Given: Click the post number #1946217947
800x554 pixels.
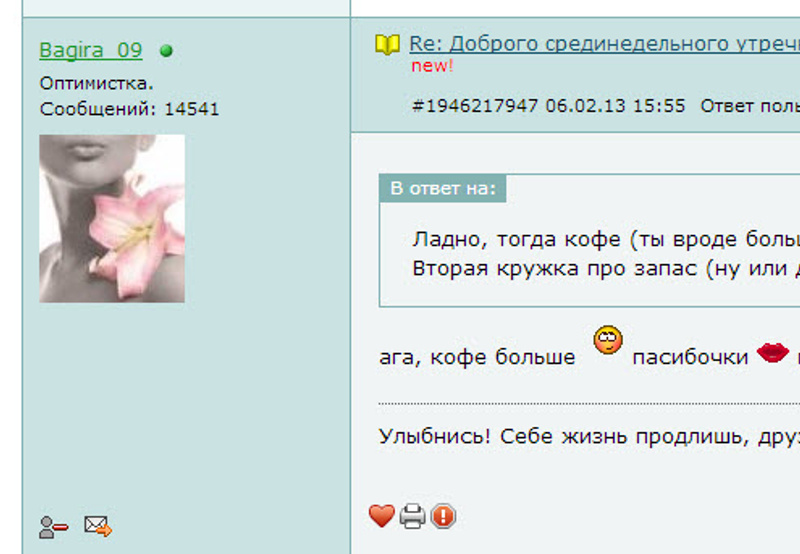Looking at the screenshot, I should [474, 106].
